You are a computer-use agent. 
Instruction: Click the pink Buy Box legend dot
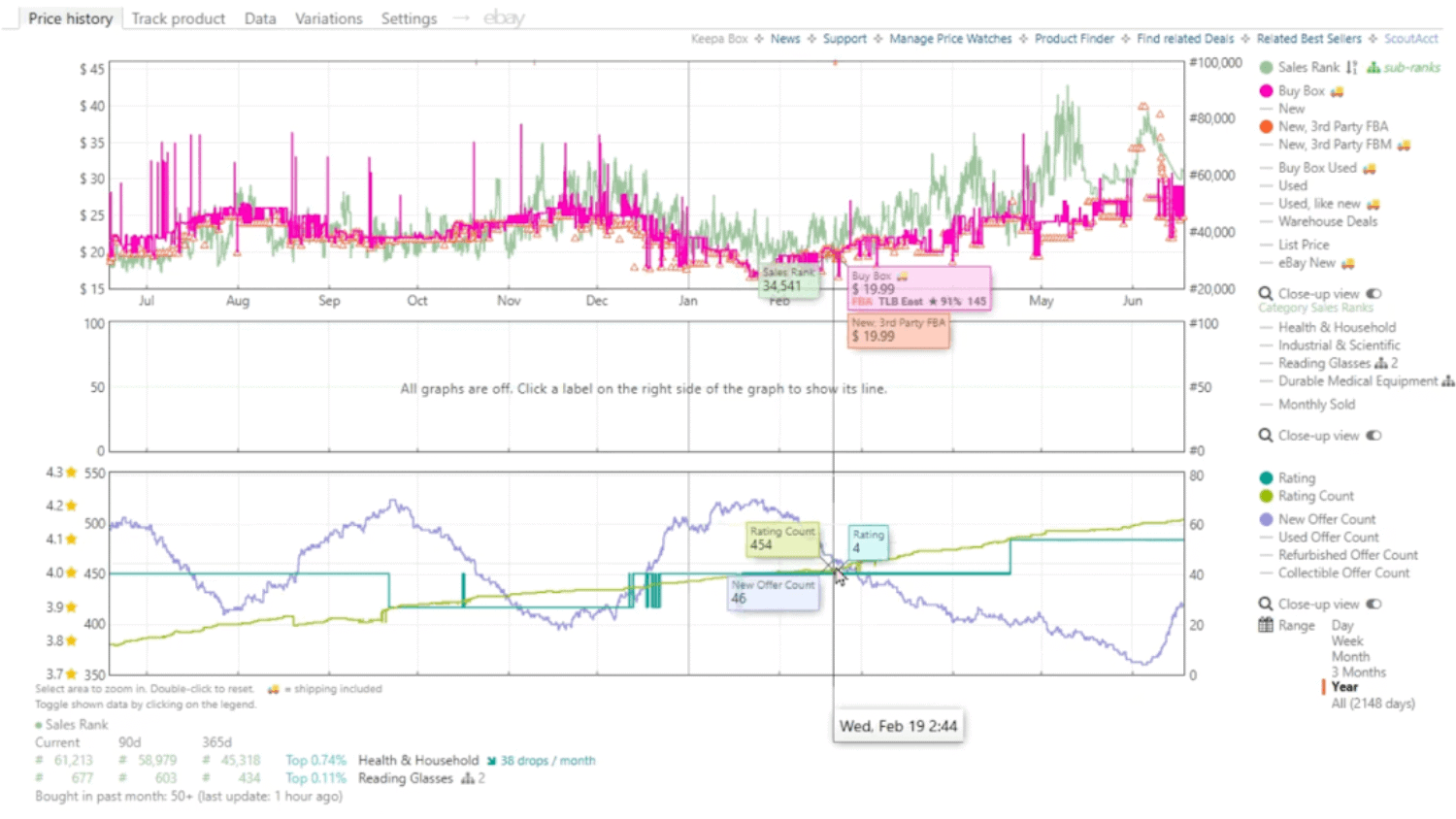[x=1266, y=91]
